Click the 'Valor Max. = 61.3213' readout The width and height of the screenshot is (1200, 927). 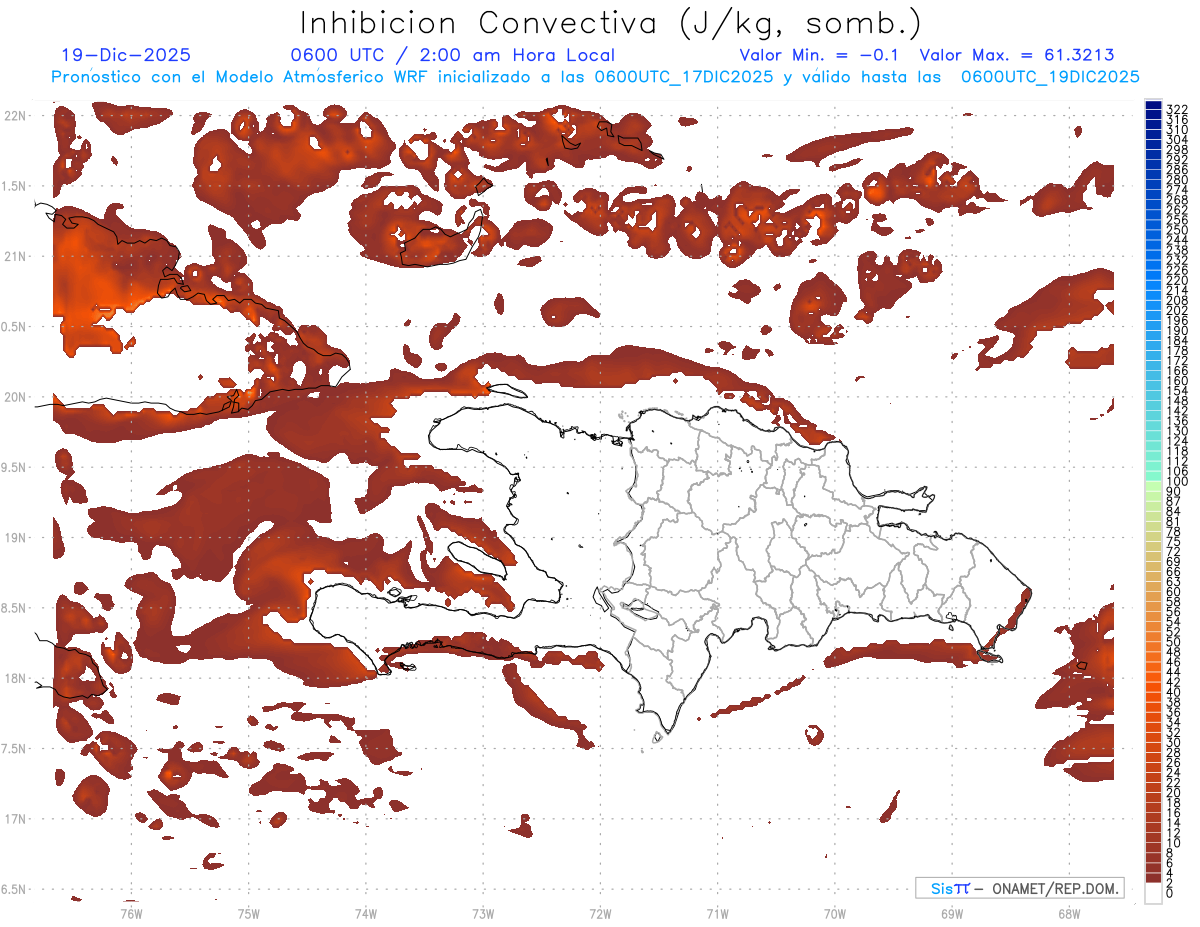(1016, 55)
